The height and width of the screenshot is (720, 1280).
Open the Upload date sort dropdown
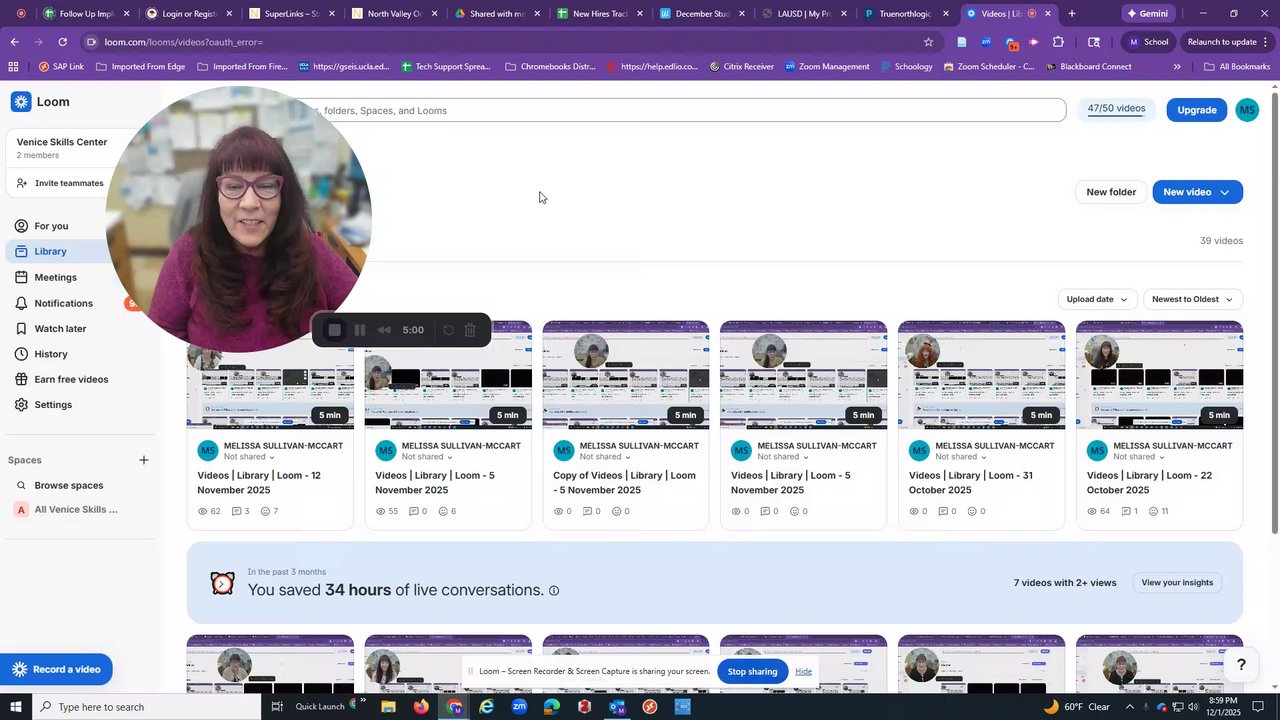[1097, 299]
